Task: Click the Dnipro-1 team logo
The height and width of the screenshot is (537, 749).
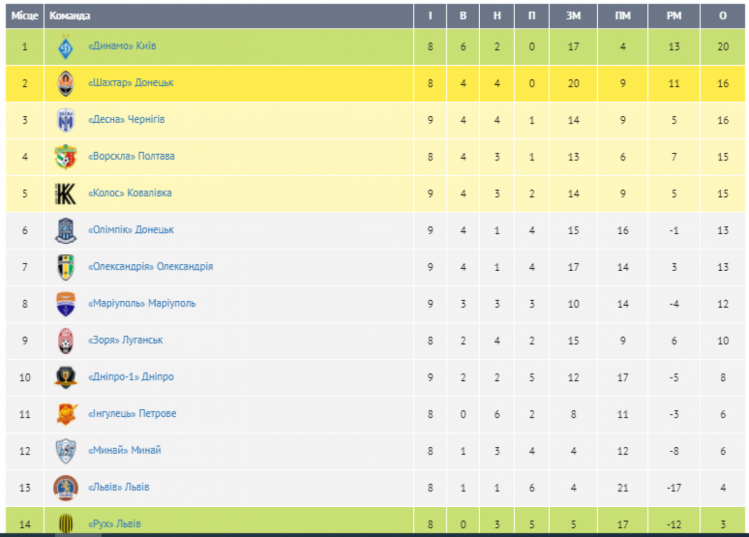Action: pos(66,377)
